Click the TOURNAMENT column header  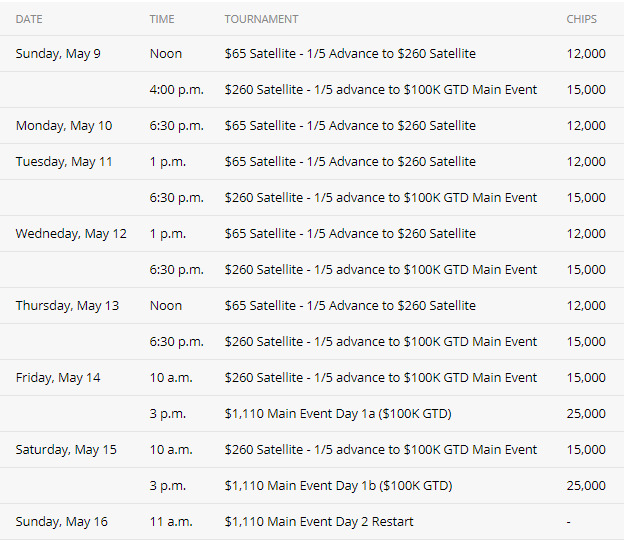[261, 19]
